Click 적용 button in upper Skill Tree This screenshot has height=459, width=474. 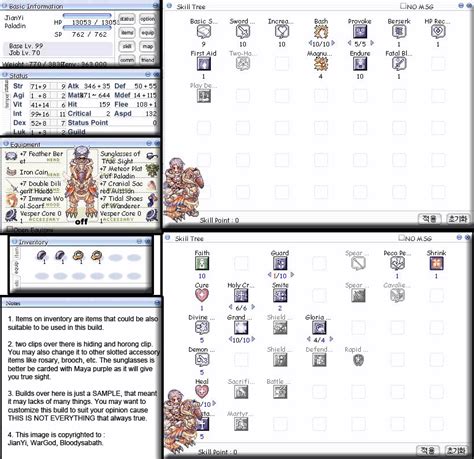[429, 219]
